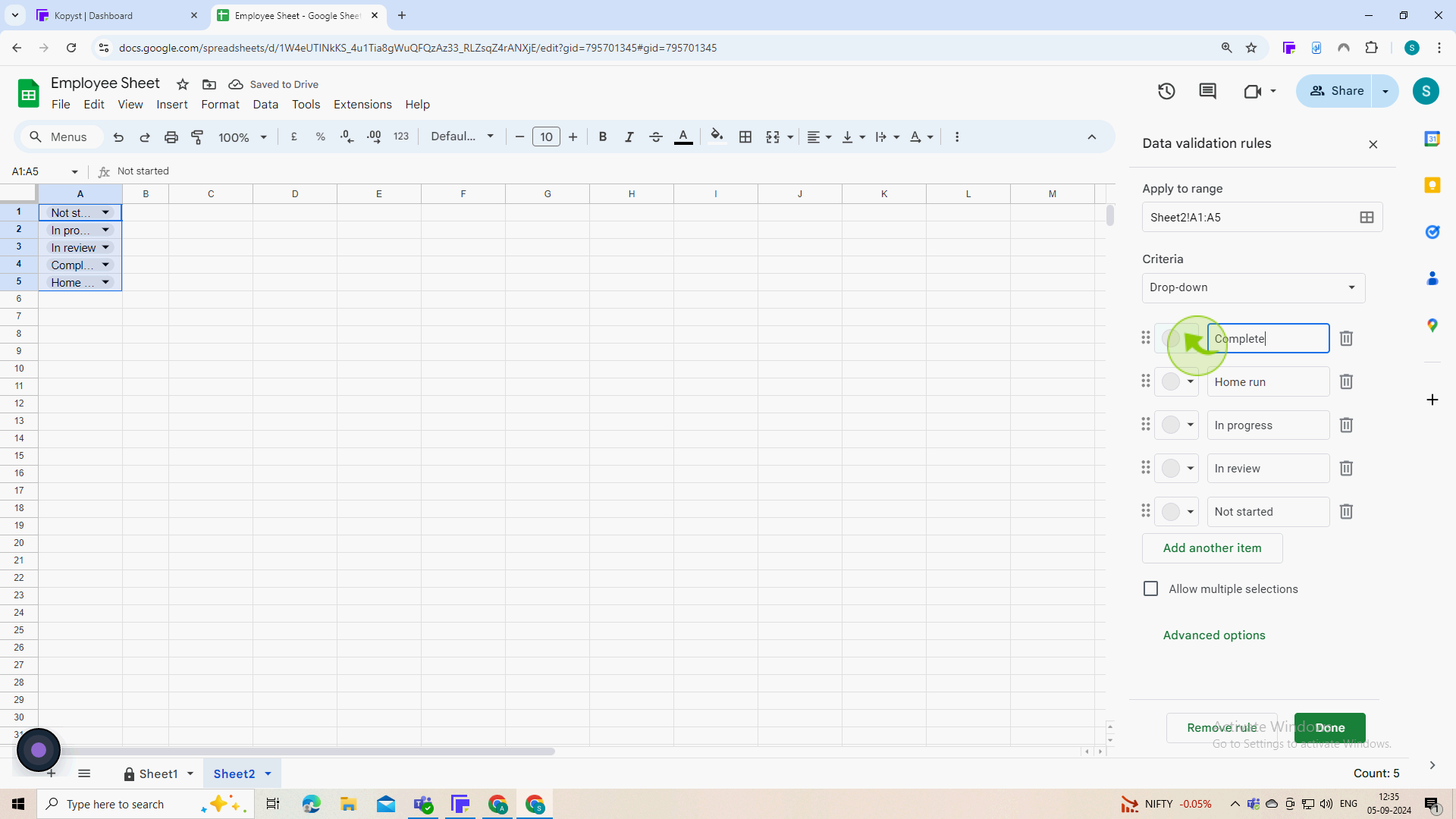Viewport: 1456px width, 819px height.
Task: Click the italic formatting icon
Action: [629, 137]
